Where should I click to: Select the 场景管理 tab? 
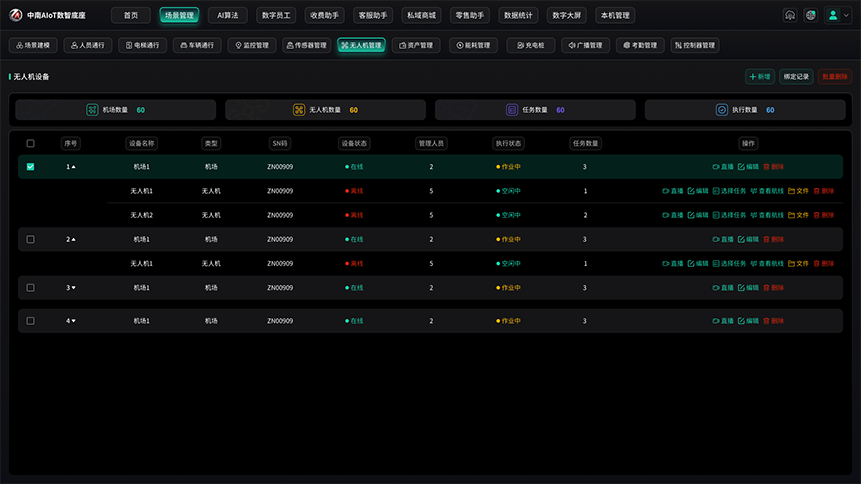coord(179,15)
